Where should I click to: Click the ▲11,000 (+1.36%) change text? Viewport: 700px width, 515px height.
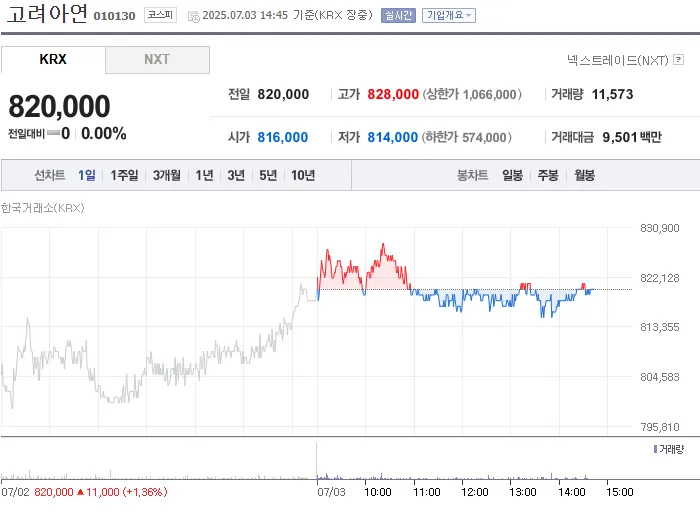point(122,492)
